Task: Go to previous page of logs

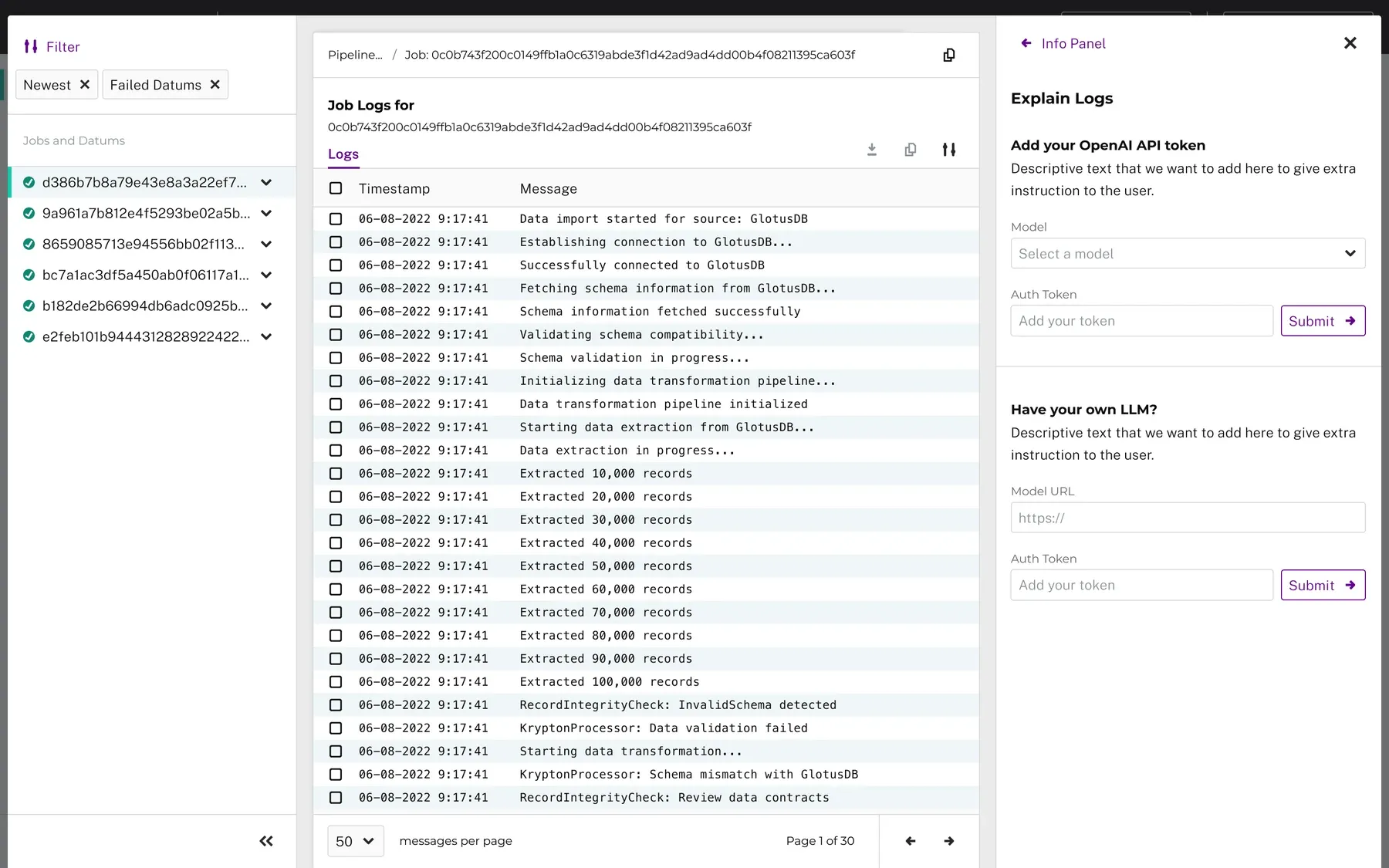Action: [x=911, y=841]
